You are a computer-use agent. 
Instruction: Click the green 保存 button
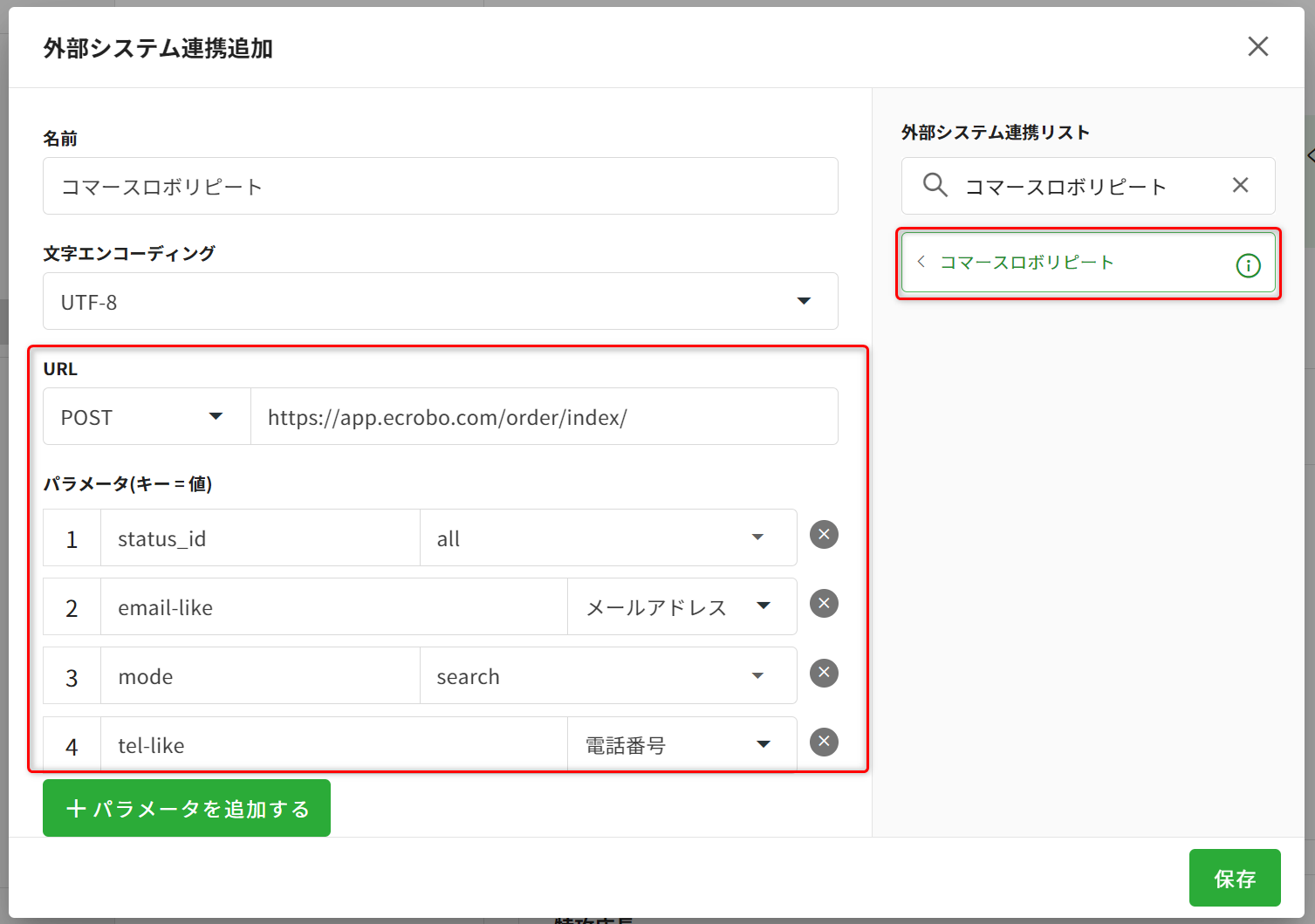pos(1234,878)
